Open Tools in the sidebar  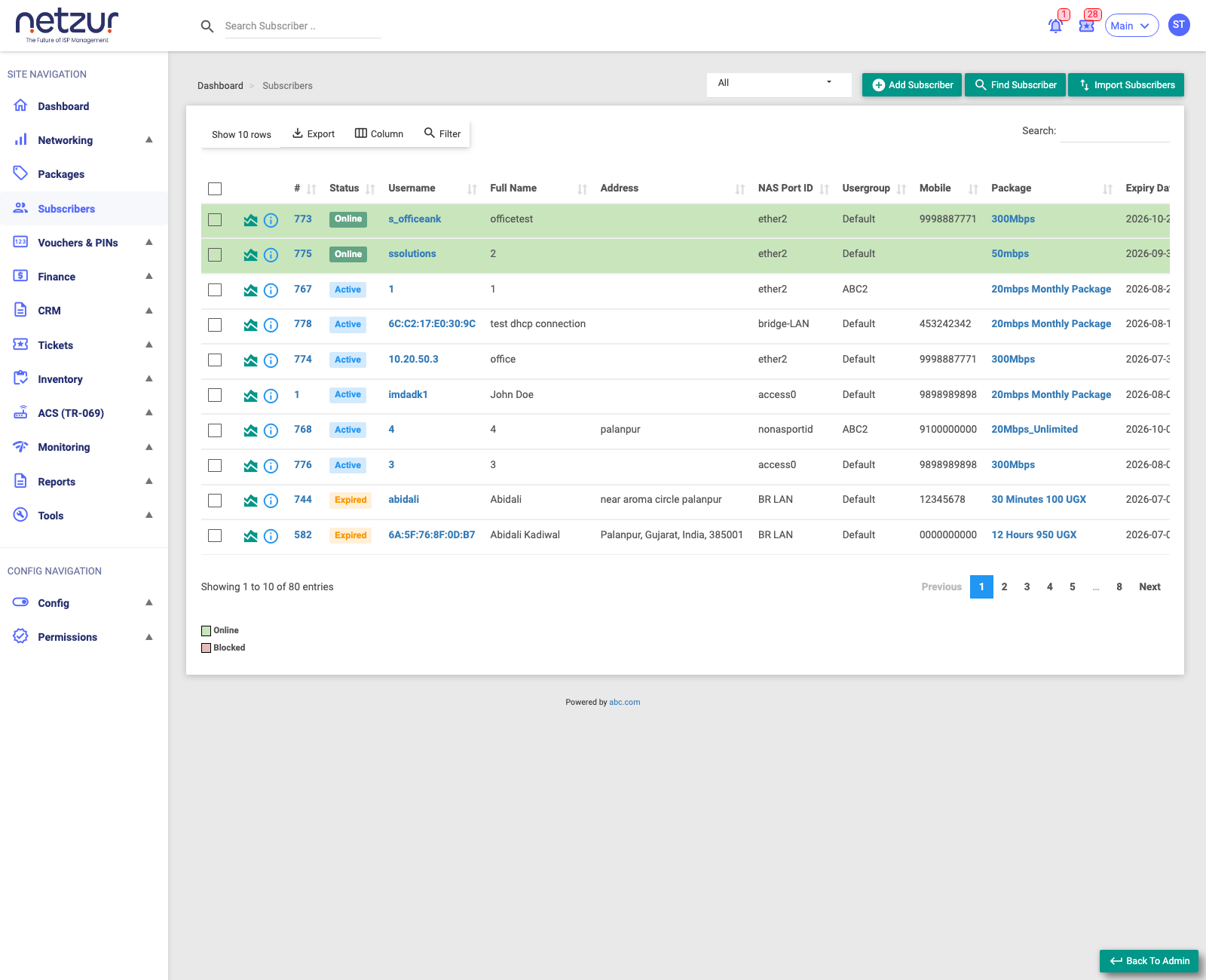pos(84,516)
